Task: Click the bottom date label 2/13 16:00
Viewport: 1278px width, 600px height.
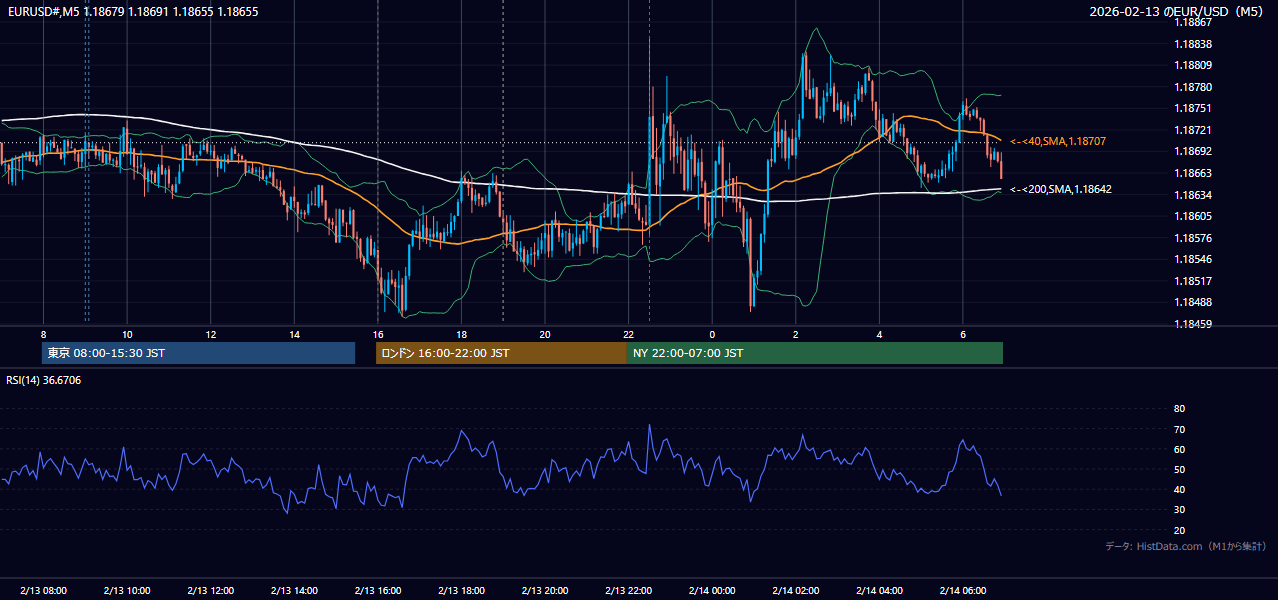Action: click(x=377, y=590)
